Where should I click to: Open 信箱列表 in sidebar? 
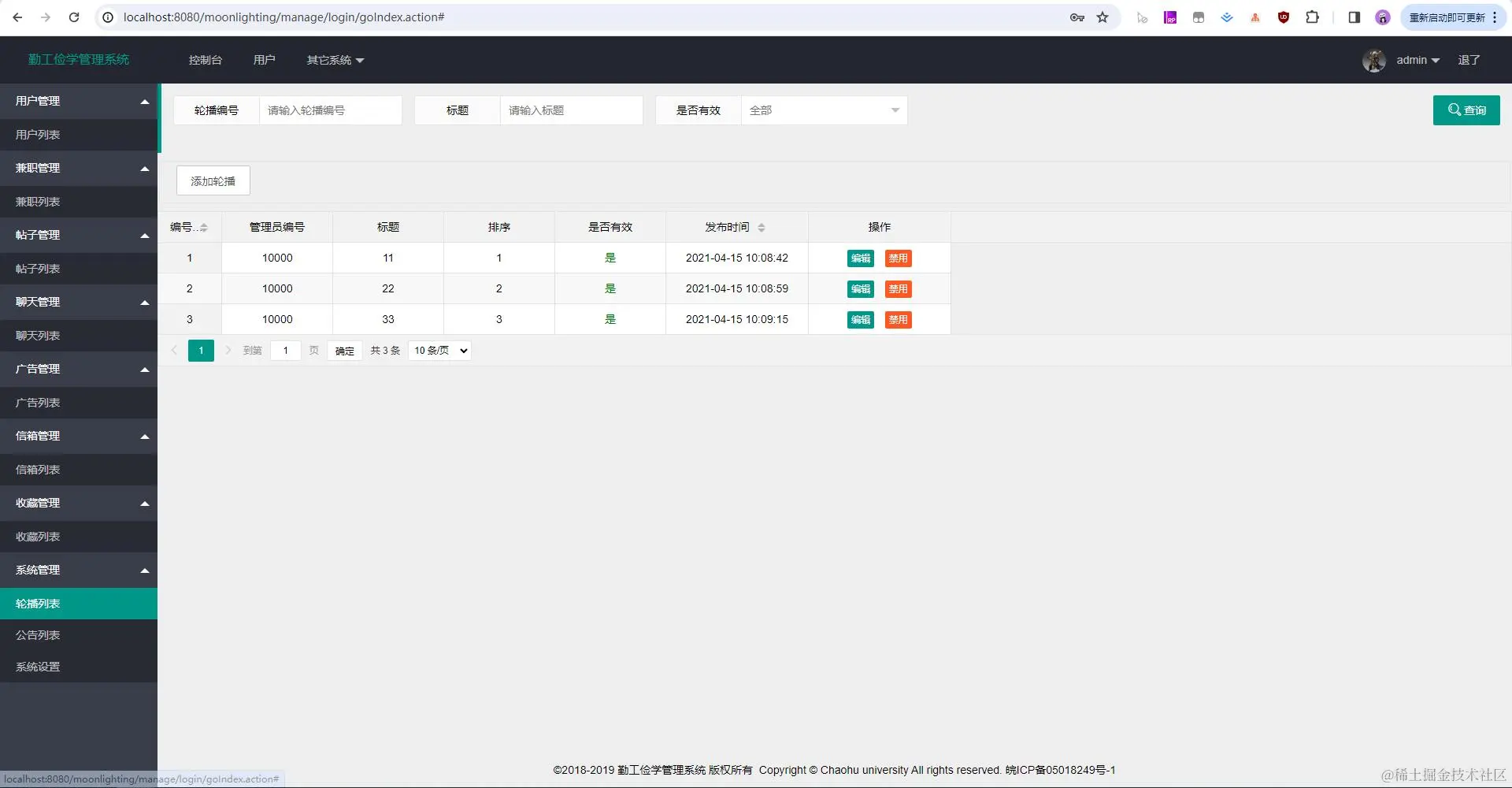click(x=79, y=470)
